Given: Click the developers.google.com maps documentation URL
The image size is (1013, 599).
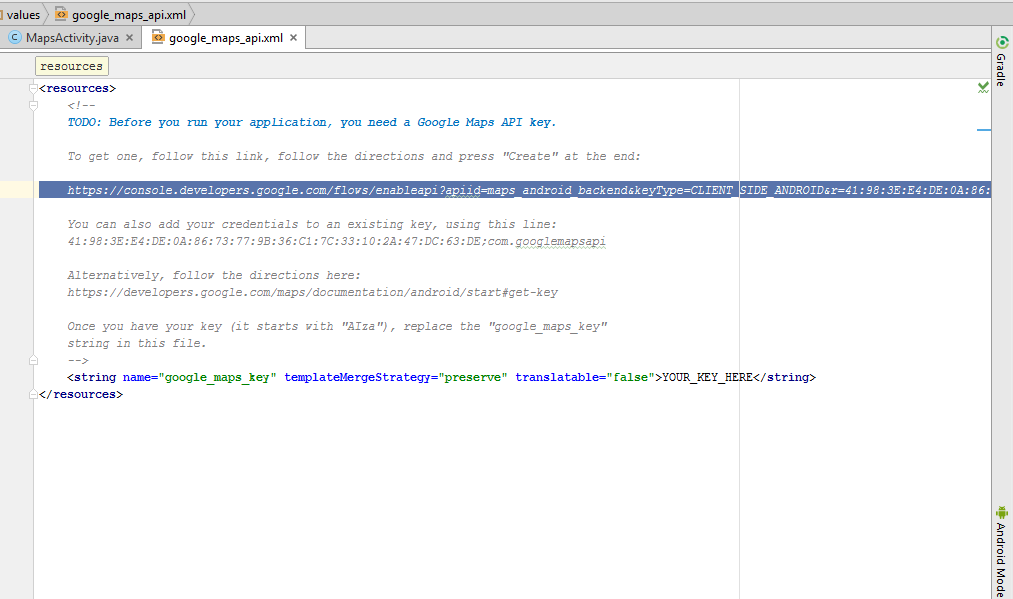Looking at the screenshot, I should pos(313,292).
